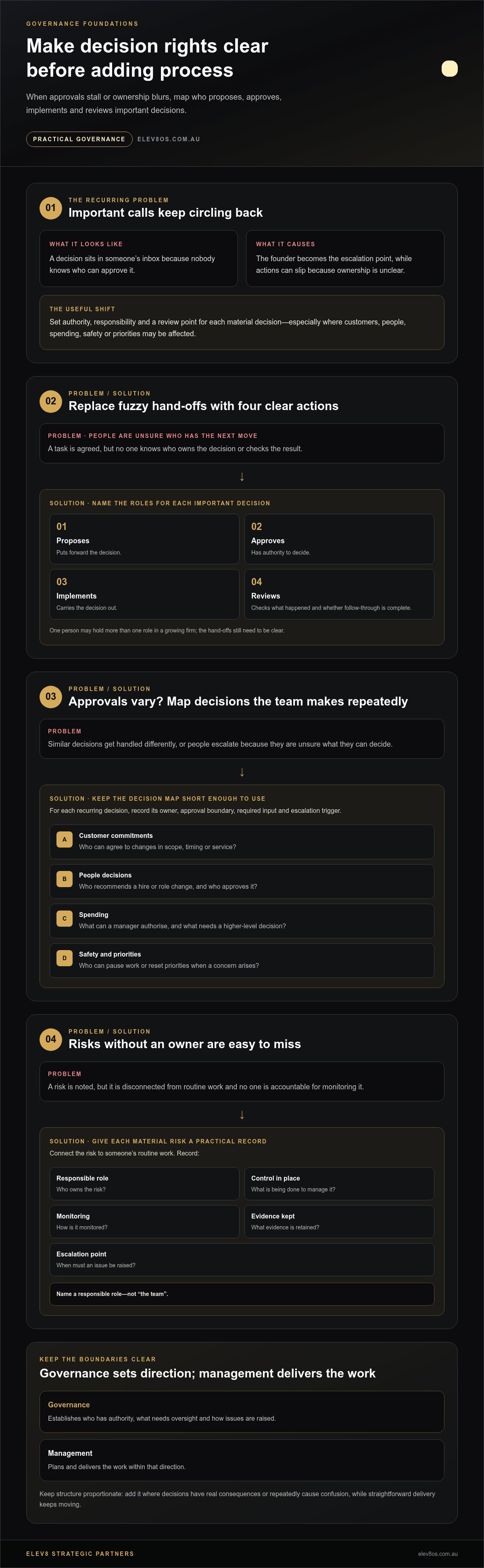Open the ELEV8OS.COM.AU header link
484x1568 pixels.
pos(169,139)
